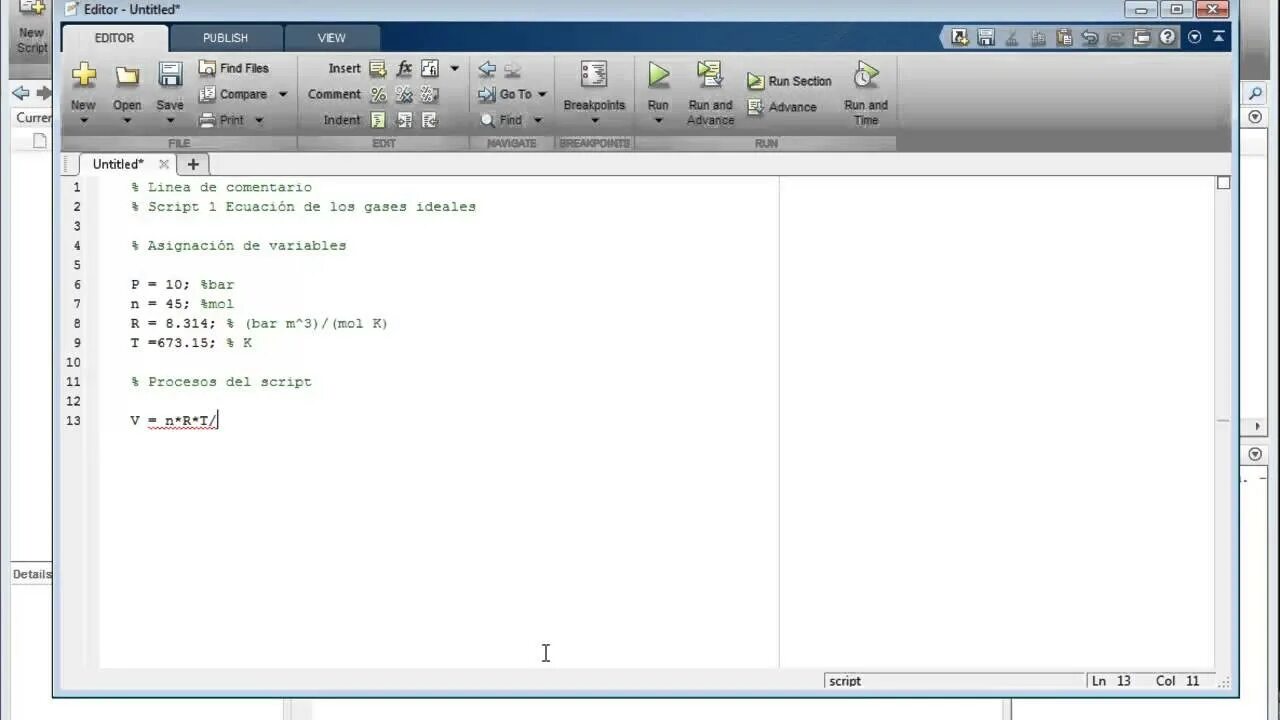Viewport: 1280px width, 720px height.
Task: Click the Undo icon in quick access toolbar
Action: coord(1091,36)
